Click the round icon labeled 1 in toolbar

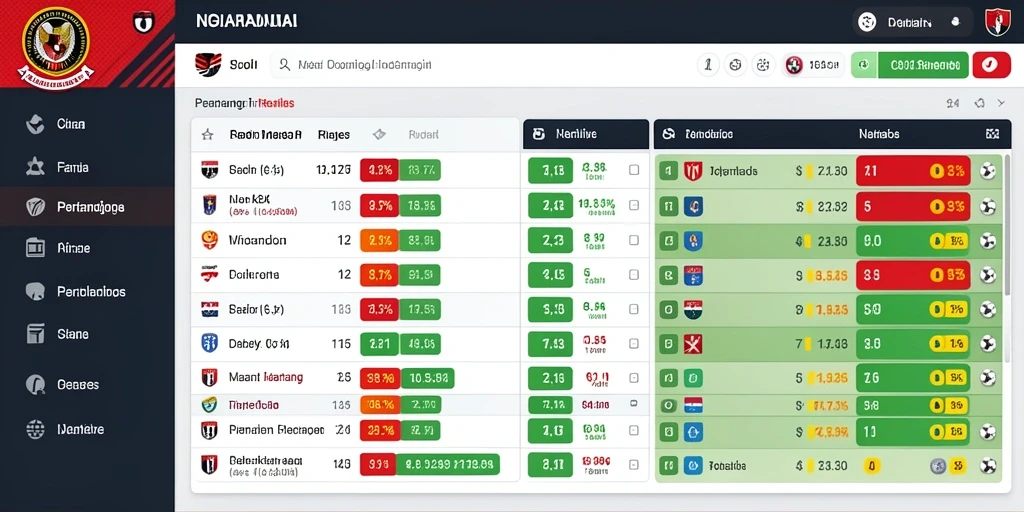pyautogui.click(x=709, y=65)
